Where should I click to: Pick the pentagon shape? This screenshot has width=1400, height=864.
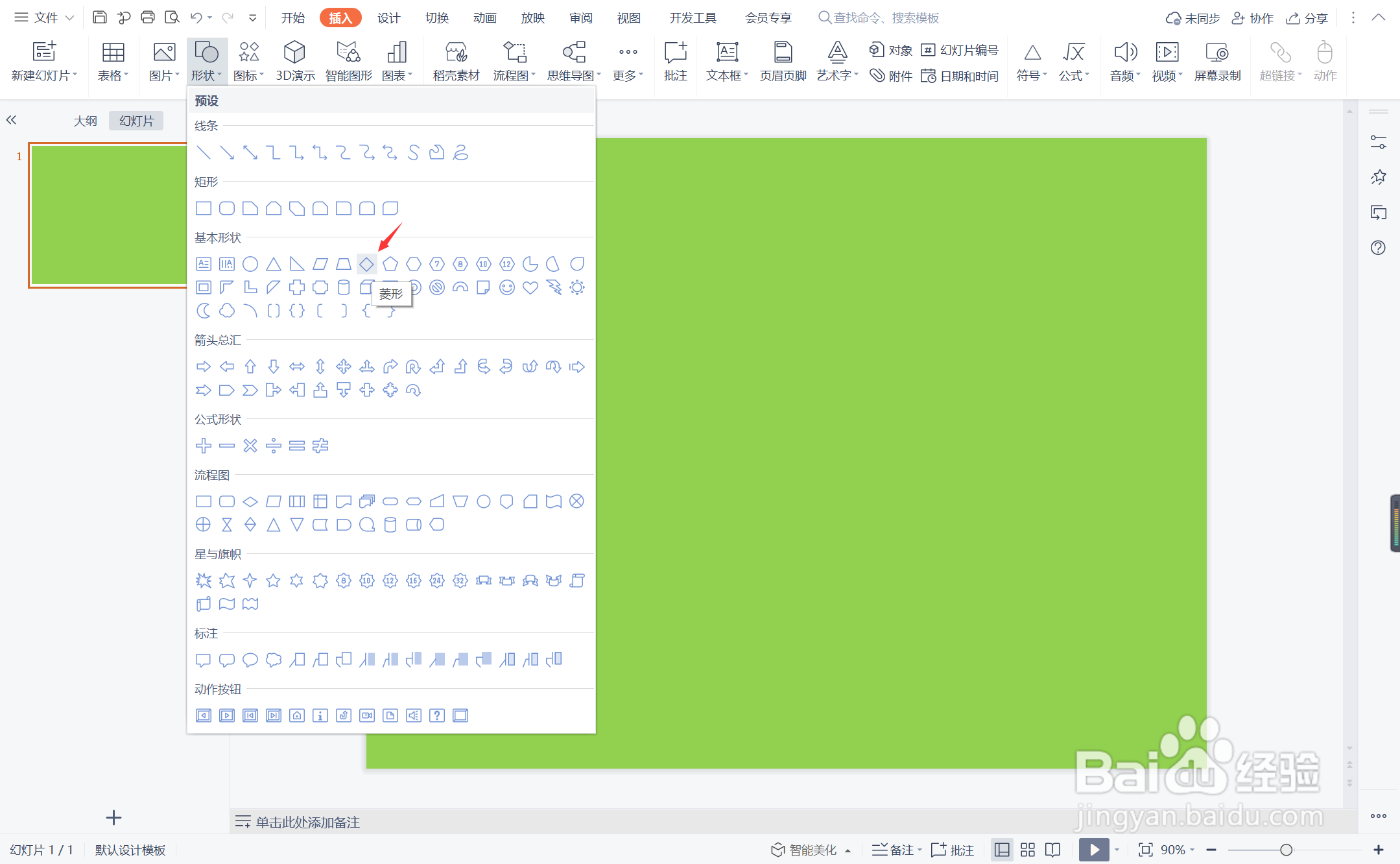[390, 264]
